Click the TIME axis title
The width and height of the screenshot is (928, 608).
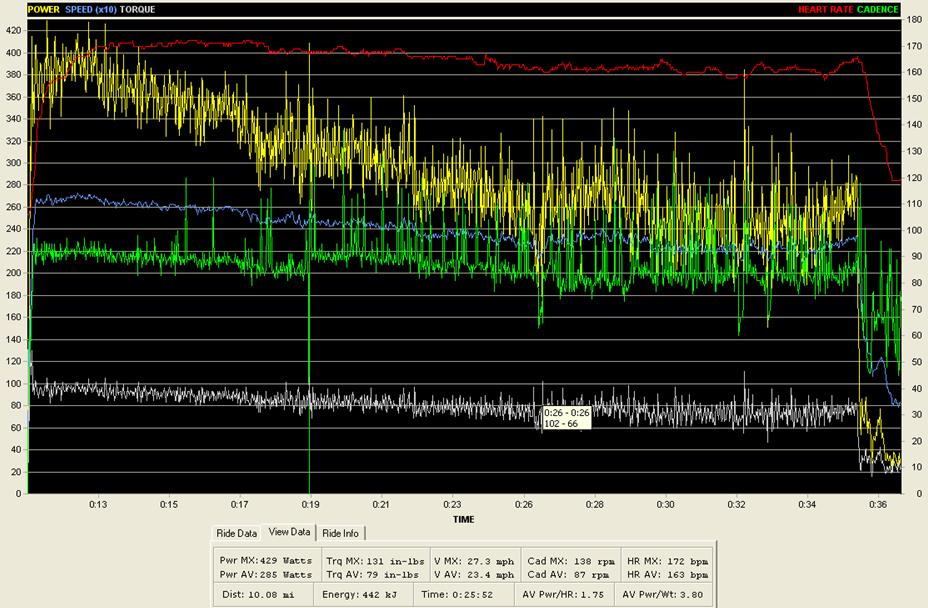[x=463, y=519]
